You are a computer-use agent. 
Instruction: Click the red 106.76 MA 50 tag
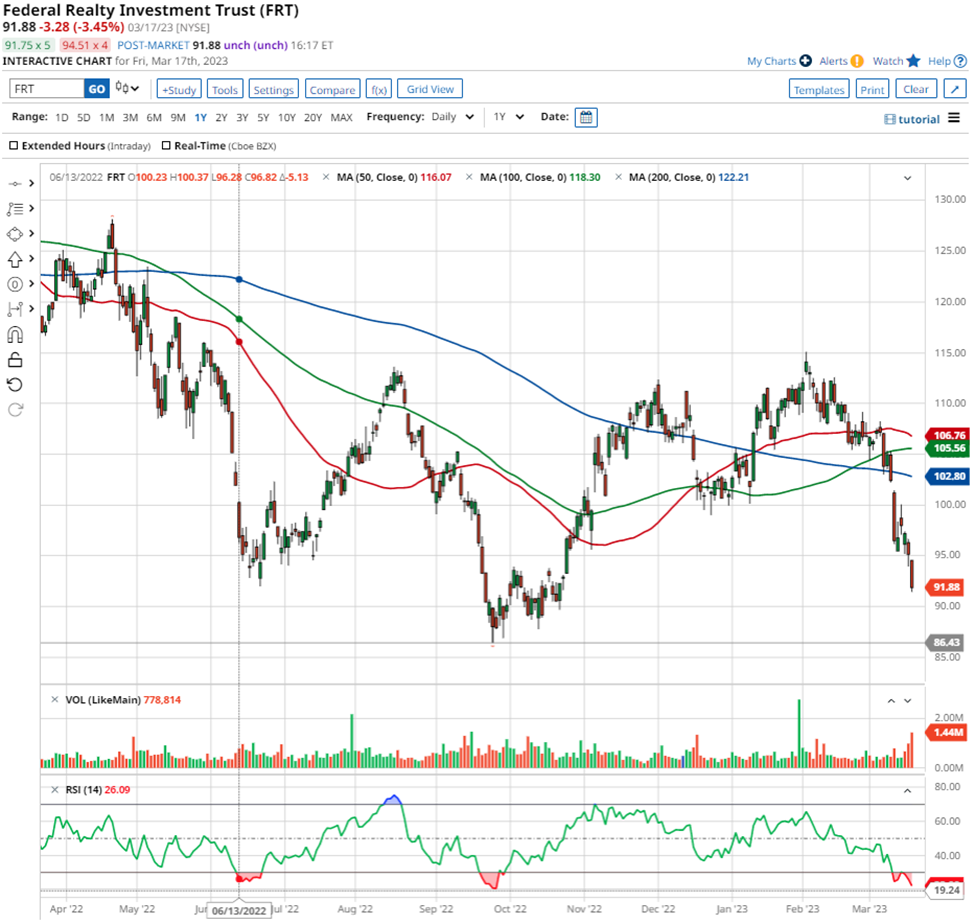(x=948, y=435)
